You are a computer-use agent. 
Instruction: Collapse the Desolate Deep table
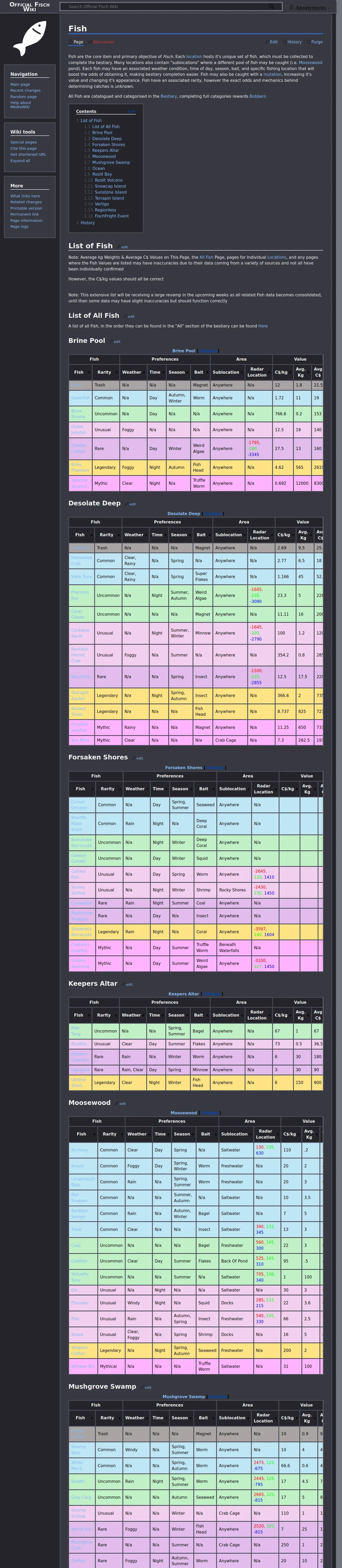click(x=213, y=514)
